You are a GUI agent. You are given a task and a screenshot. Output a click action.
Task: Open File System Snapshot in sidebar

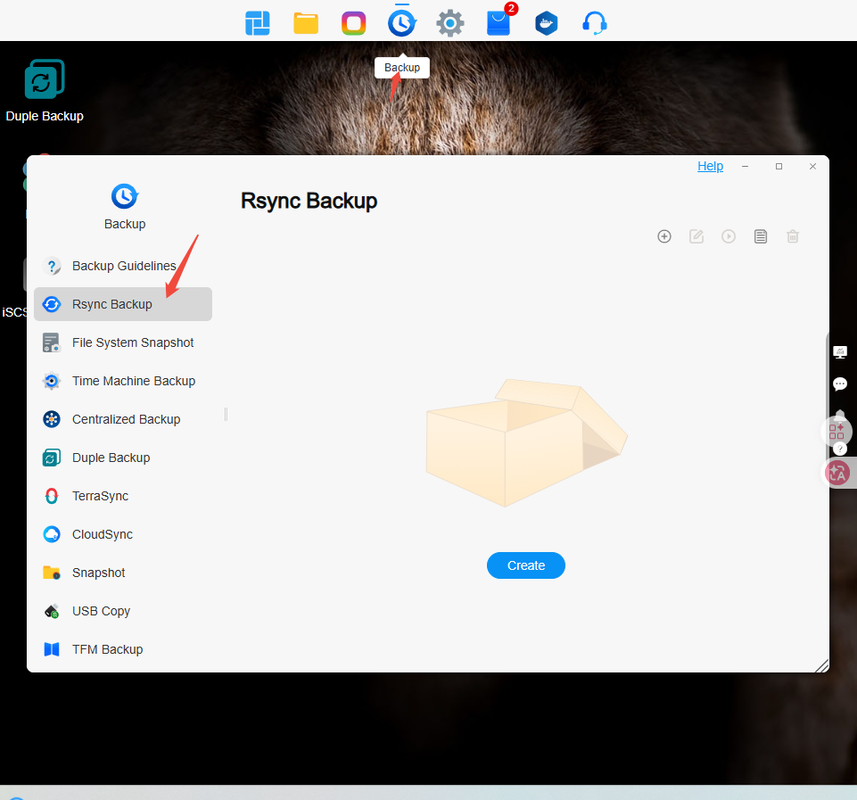coord(123,343)
